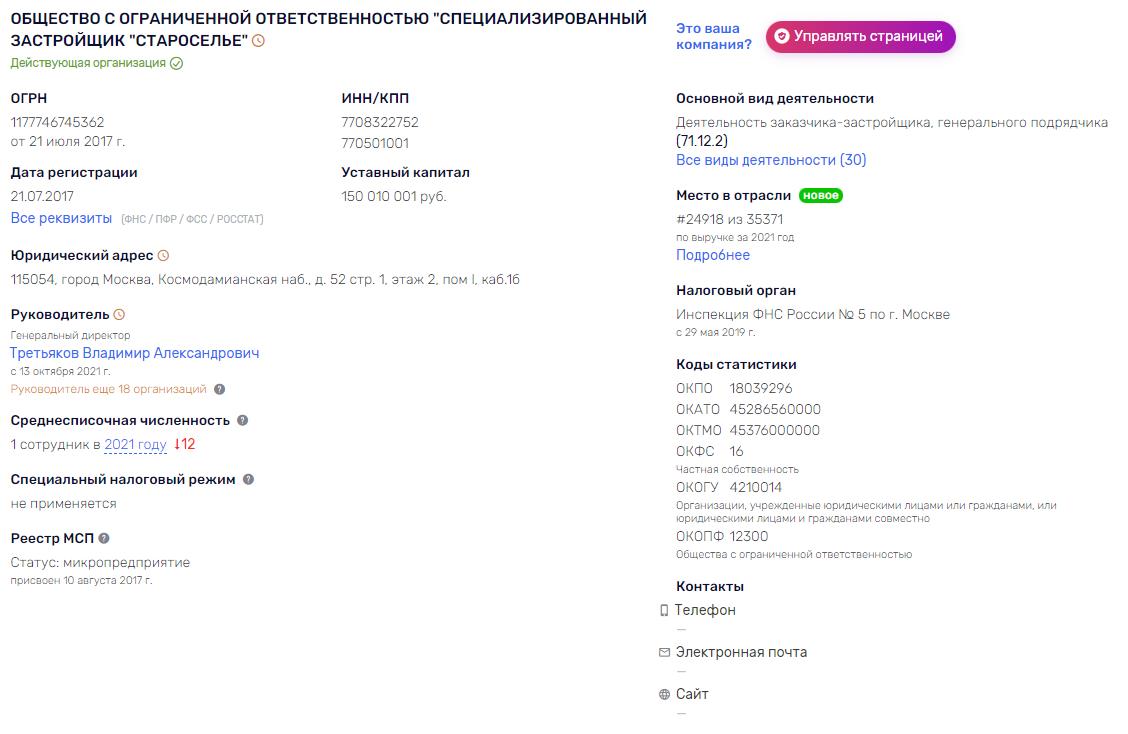Open the Все реквизиты link
Screen dimensions: 1128x734
tap(61, 218)
